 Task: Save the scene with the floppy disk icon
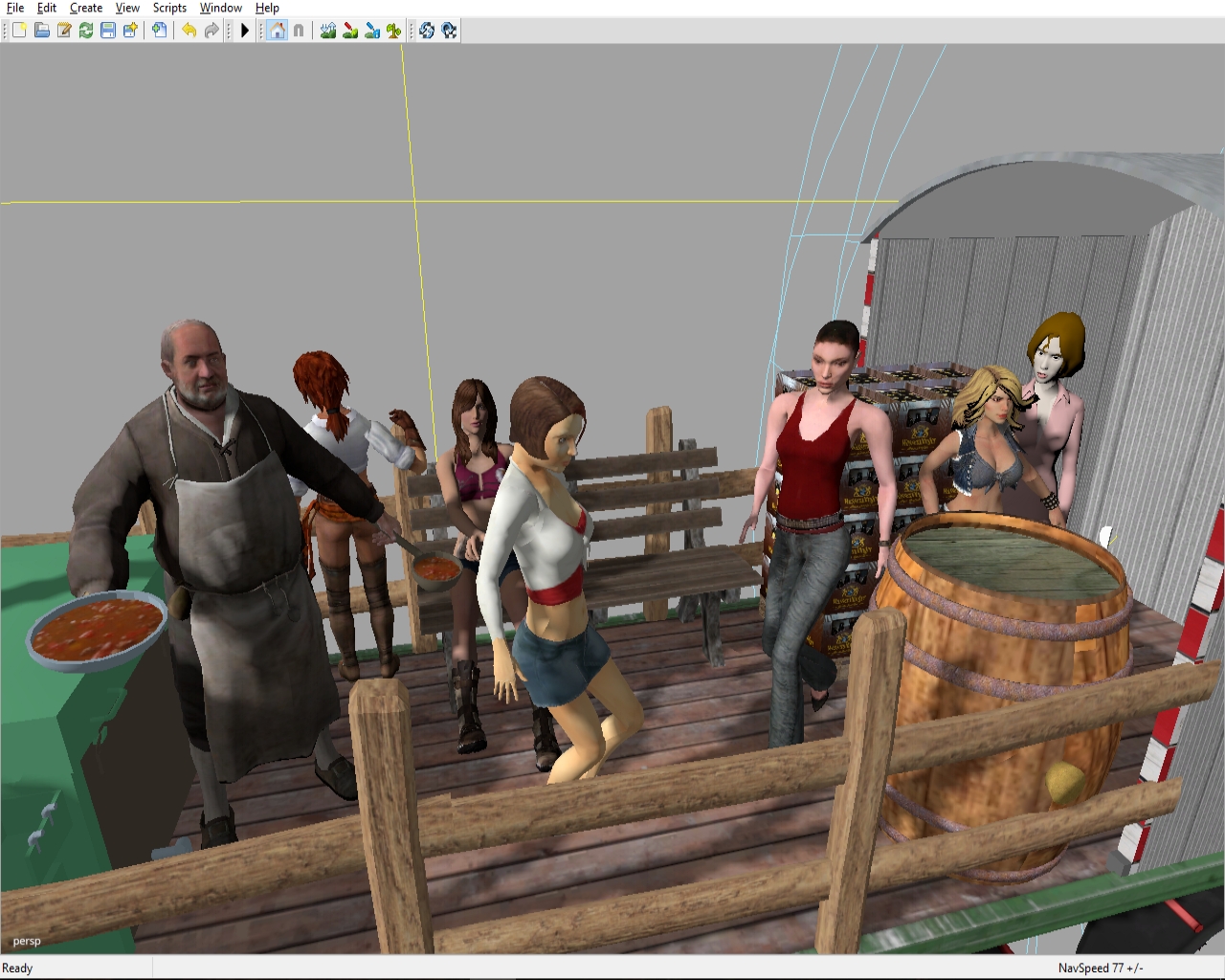107,31
